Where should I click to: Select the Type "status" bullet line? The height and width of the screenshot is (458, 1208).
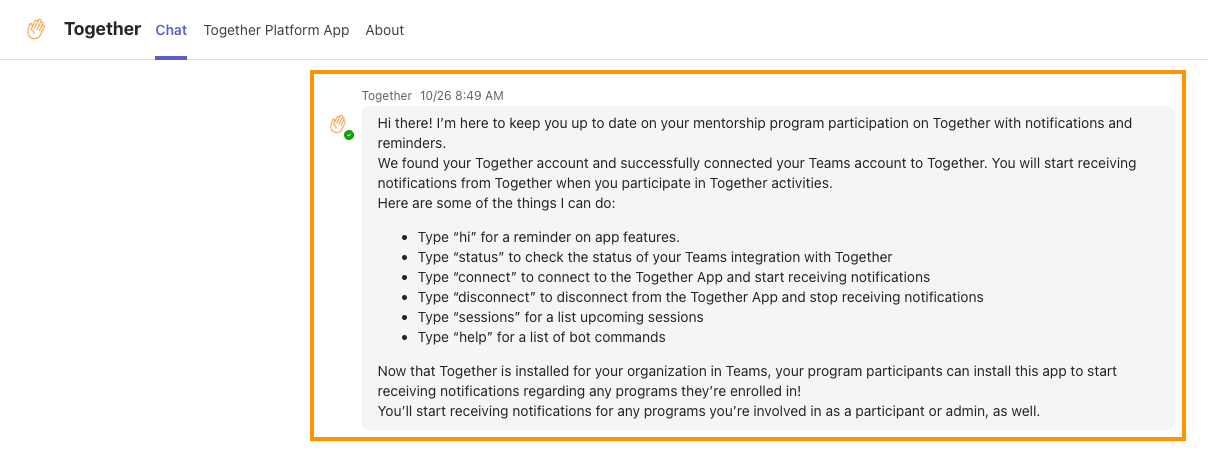click(654, 257)
